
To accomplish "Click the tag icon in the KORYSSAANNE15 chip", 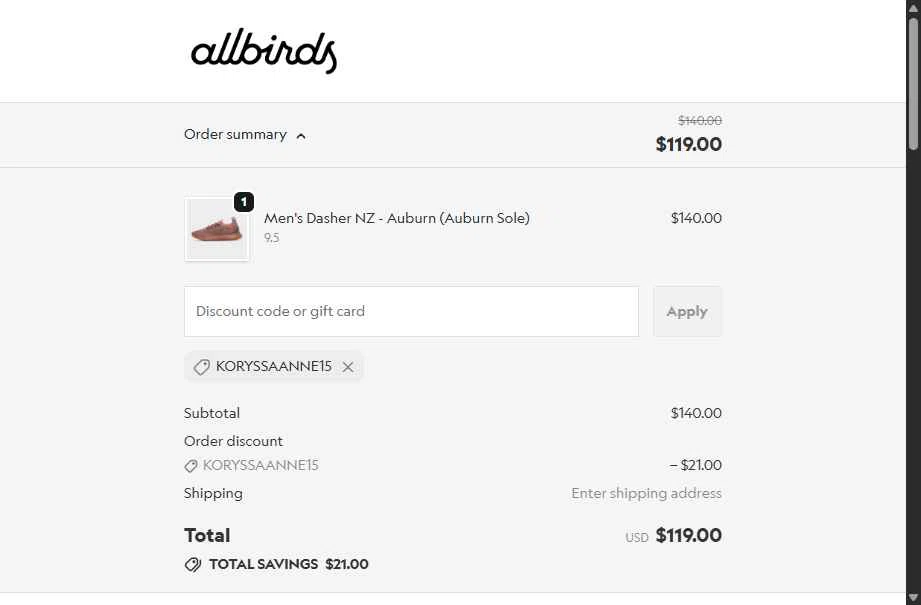I will coord(202,367).
